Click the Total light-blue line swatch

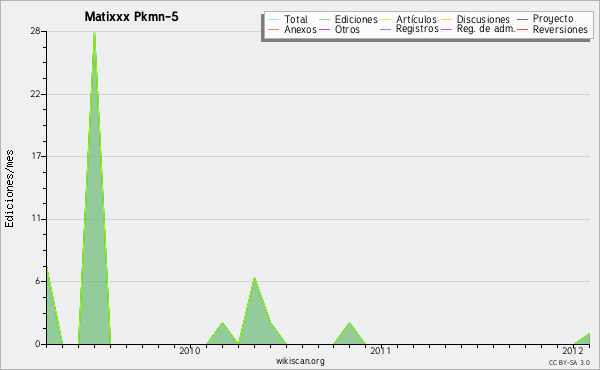pos(274,20)
